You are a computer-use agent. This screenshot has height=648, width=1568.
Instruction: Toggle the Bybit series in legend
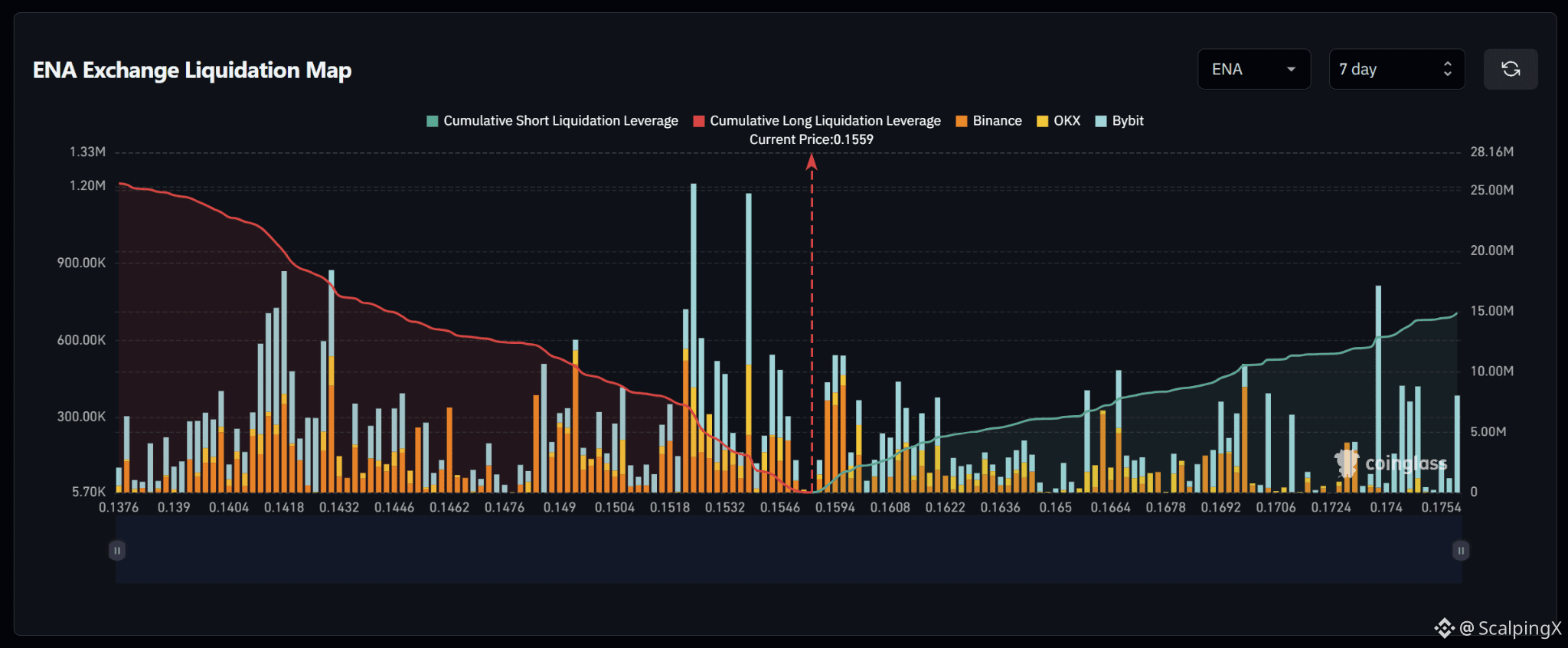(1119, 121)
